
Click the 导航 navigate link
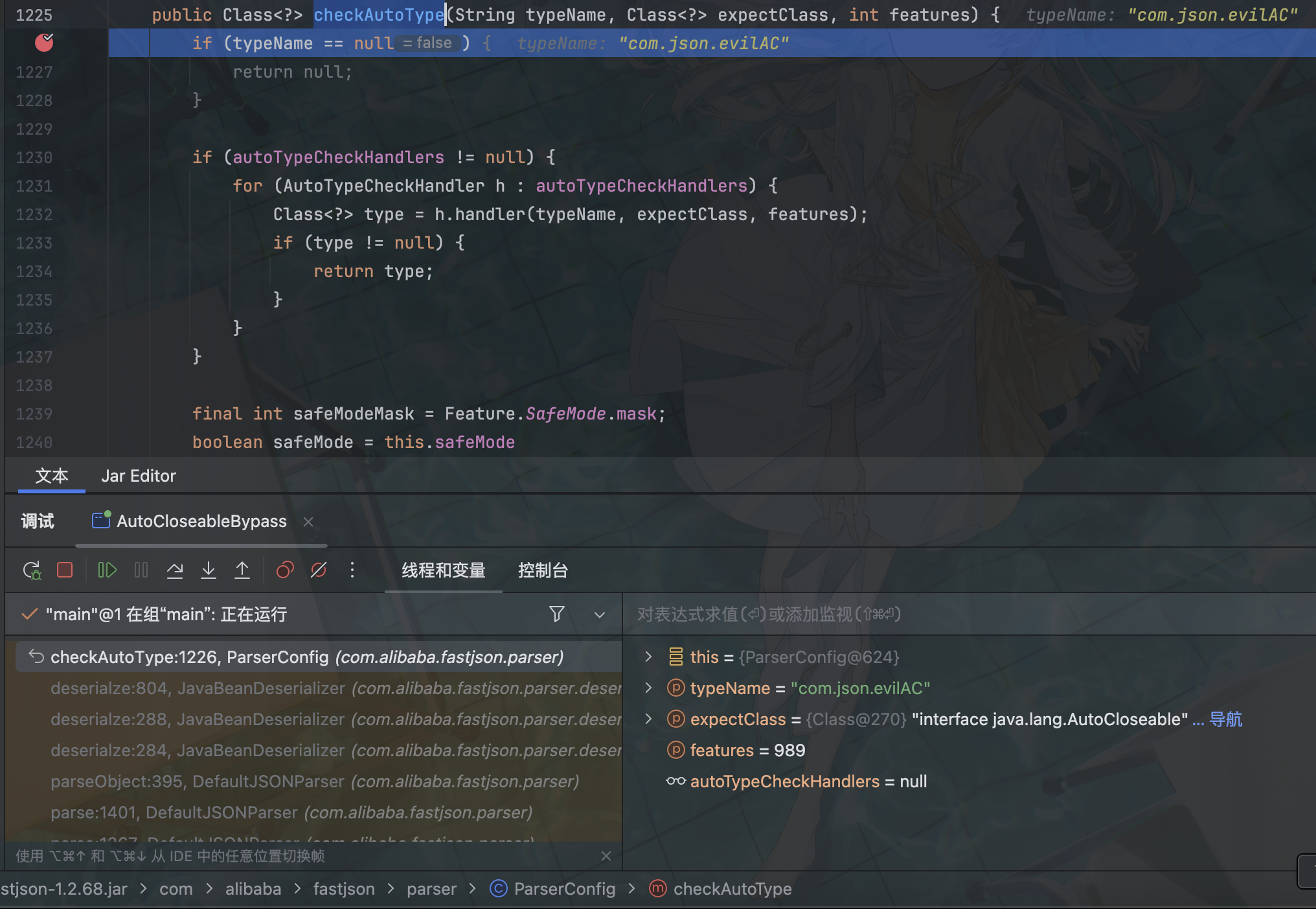point(1225,719)
